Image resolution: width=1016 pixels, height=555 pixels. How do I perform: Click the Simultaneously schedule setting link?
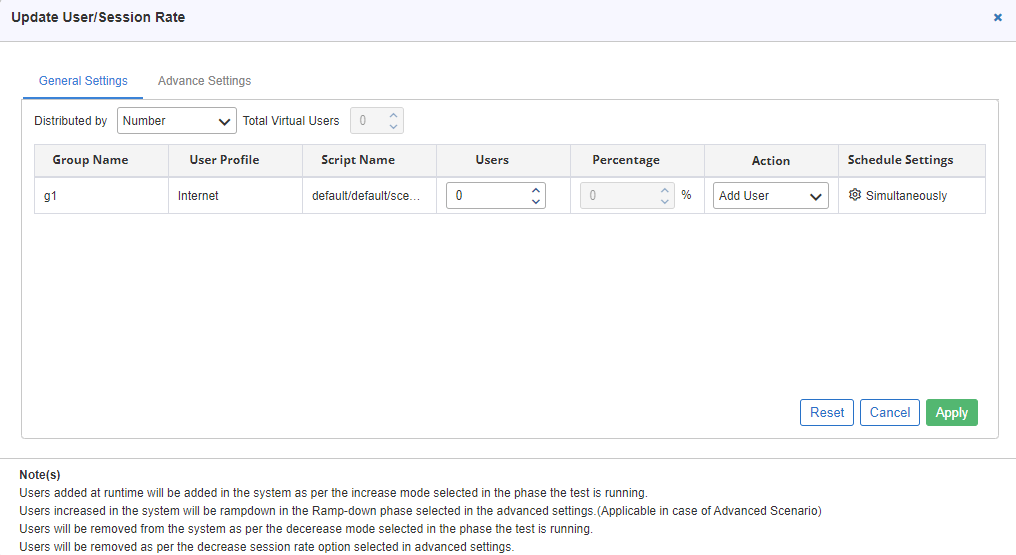[x=906, y=196]
